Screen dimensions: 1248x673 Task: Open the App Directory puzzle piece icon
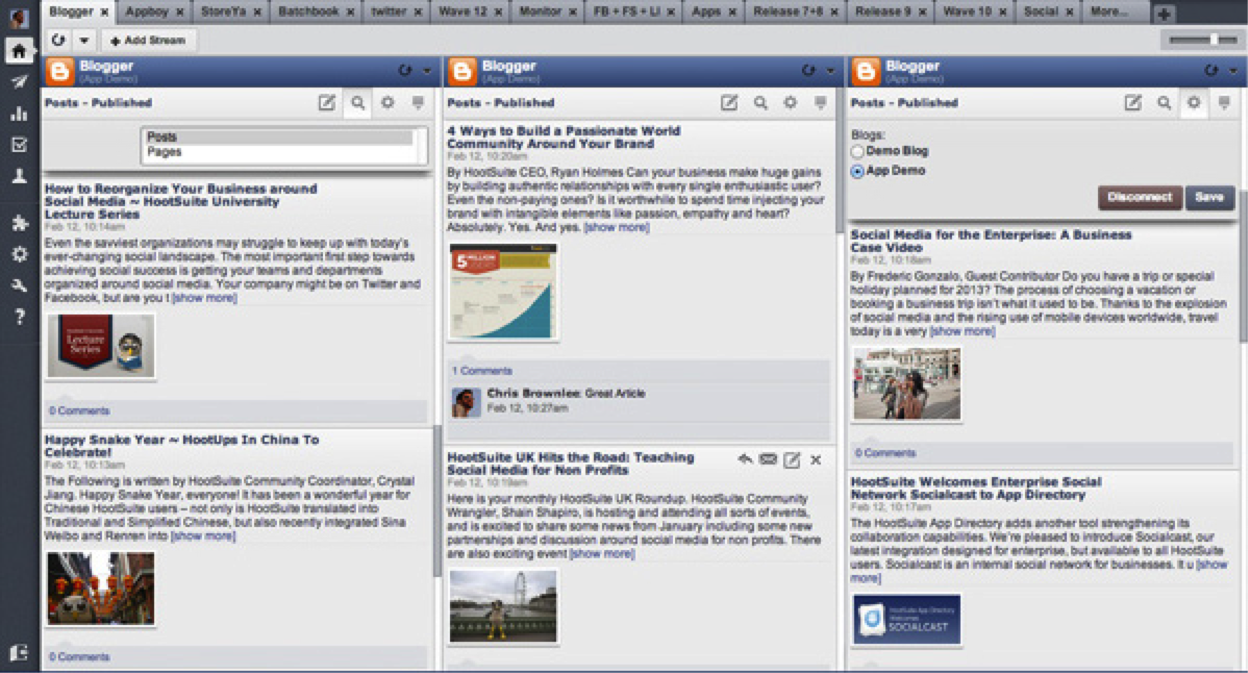coord(18,222)
